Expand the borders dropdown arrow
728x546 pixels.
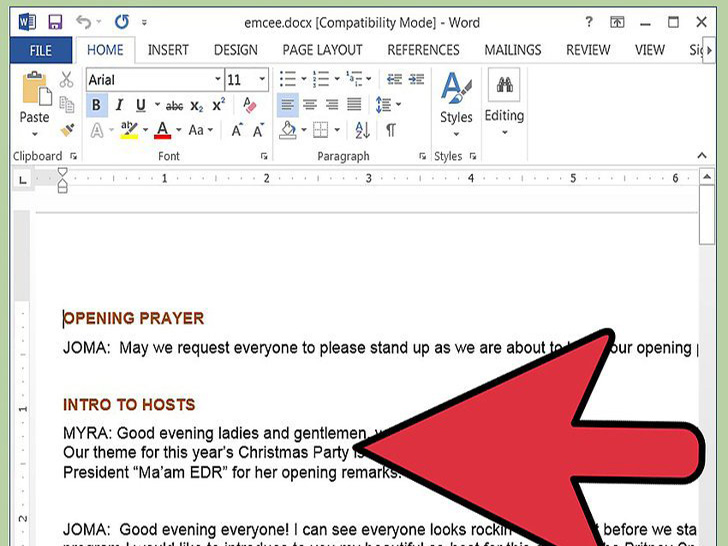click(x=338, y=130)
